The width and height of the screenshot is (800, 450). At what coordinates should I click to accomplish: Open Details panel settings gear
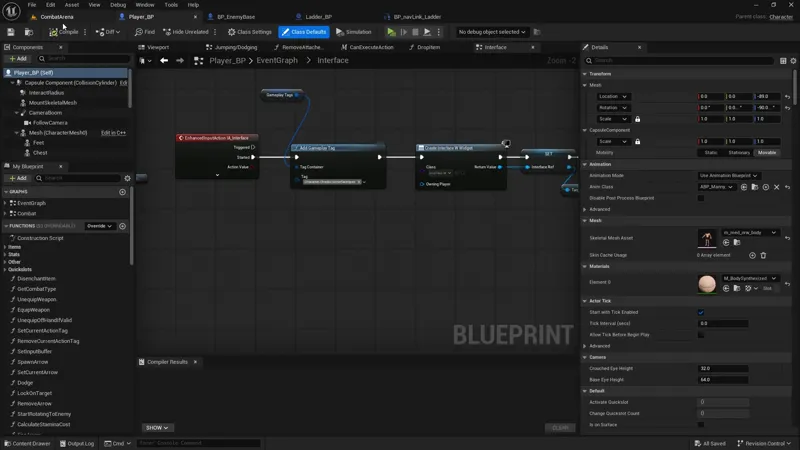[x=793, y=61]
